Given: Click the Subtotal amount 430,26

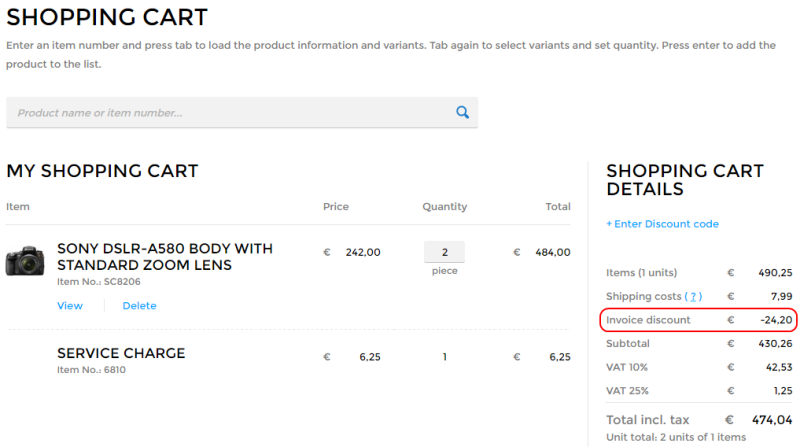Looking at the screenshot, I should 775,343.
